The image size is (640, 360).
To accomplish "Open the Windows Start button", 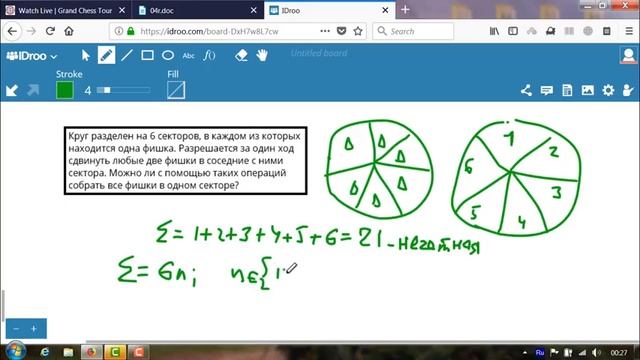I will (16, 351).
